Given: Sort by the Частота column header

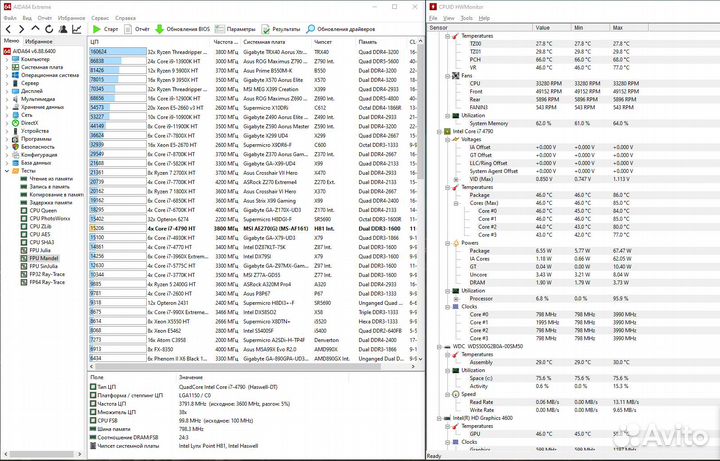Looking at the screenshot, I should tap(226, 42).
